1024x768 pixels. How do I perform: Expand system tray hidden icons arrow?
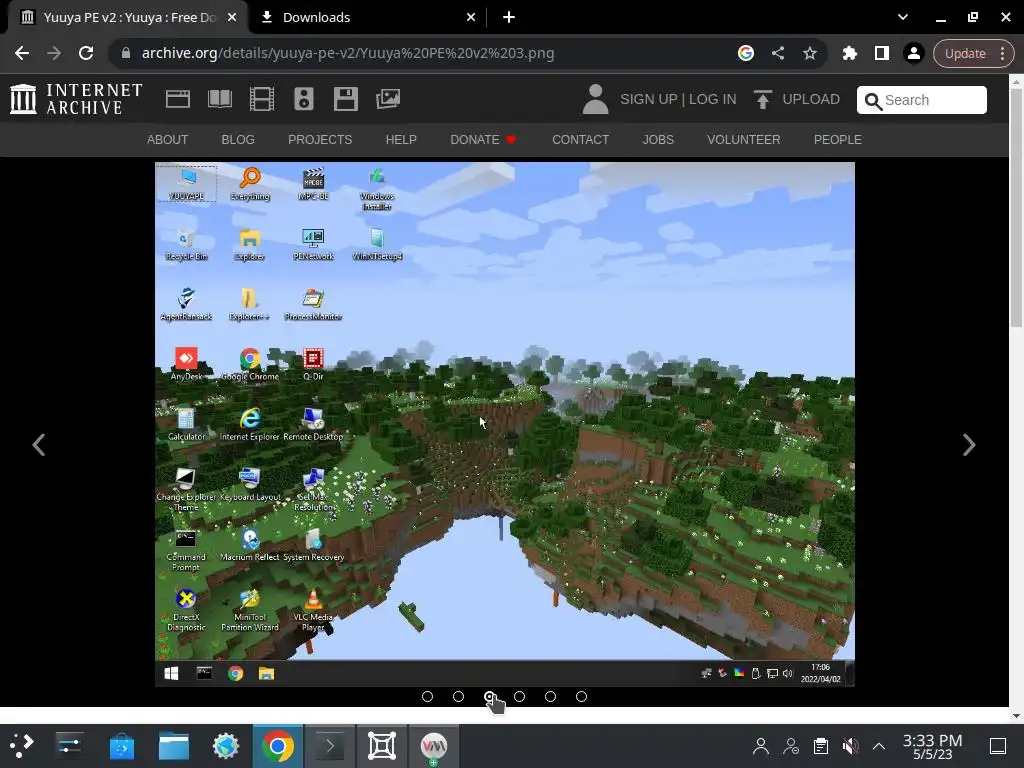[879, 746]
